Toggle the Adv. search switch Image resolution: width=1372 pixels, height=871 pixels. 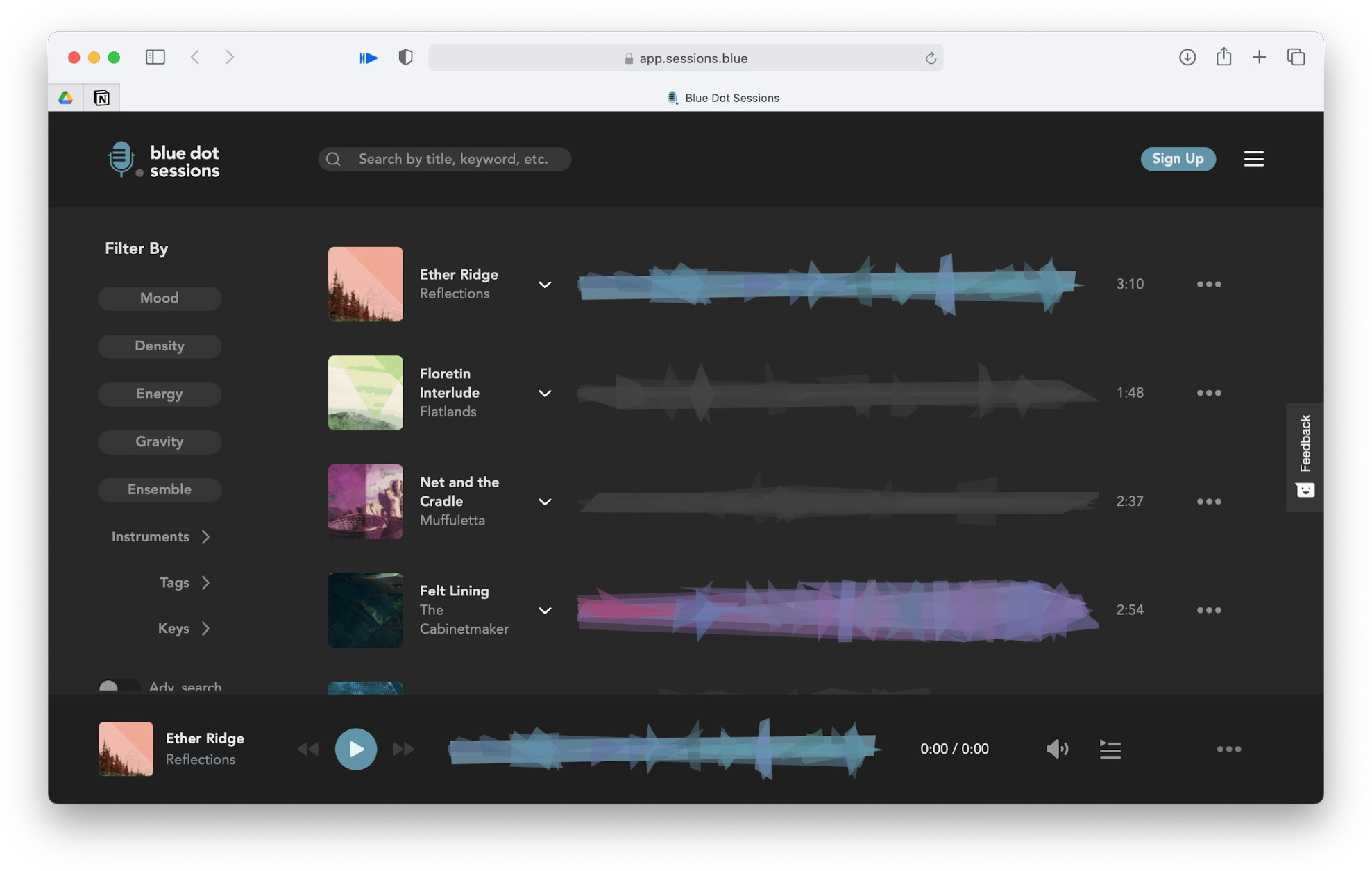118,686
